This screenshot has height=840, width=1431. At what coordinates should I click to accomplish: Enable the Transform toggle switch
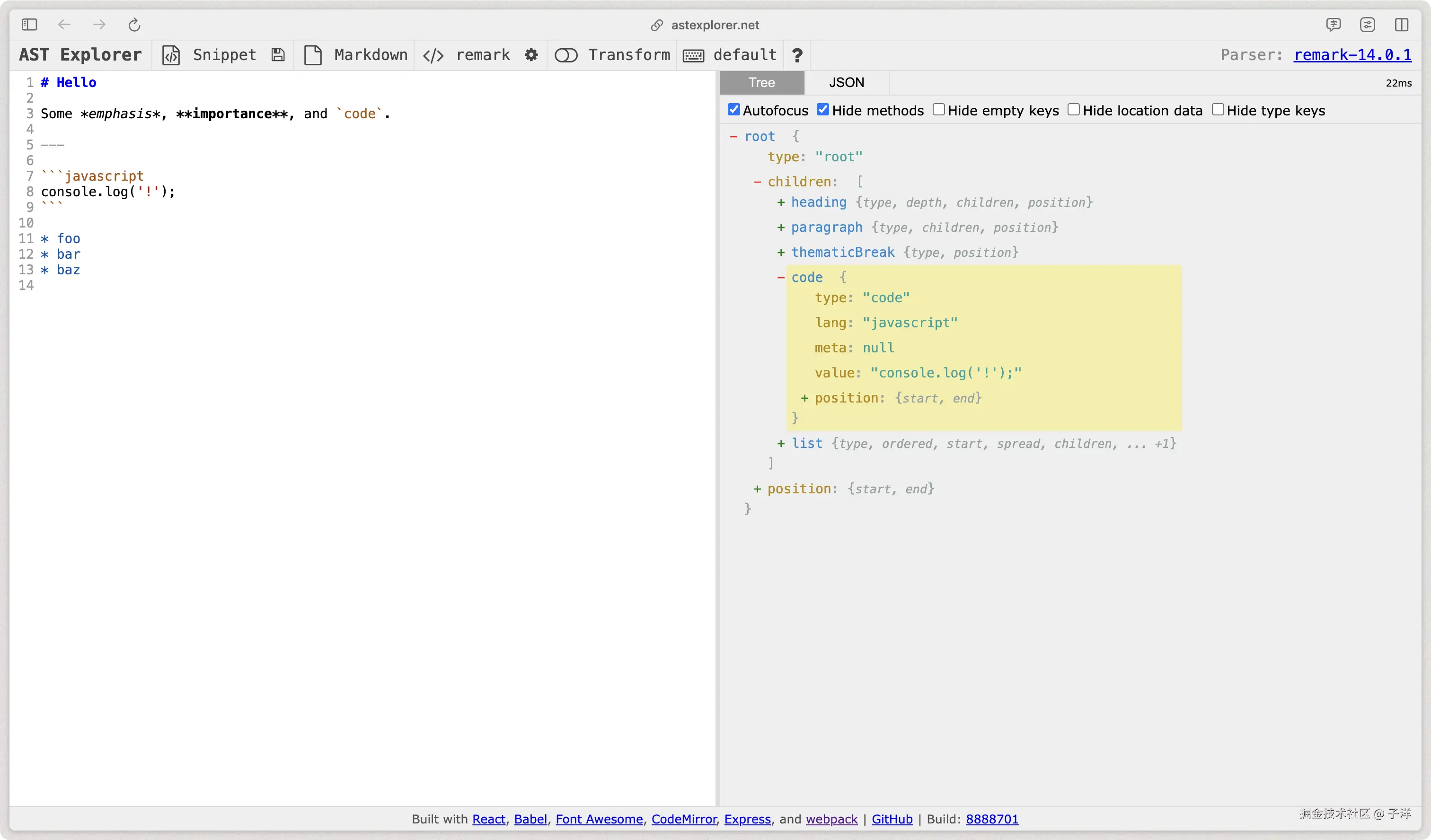pyautogui.click(x=565, y=55)
